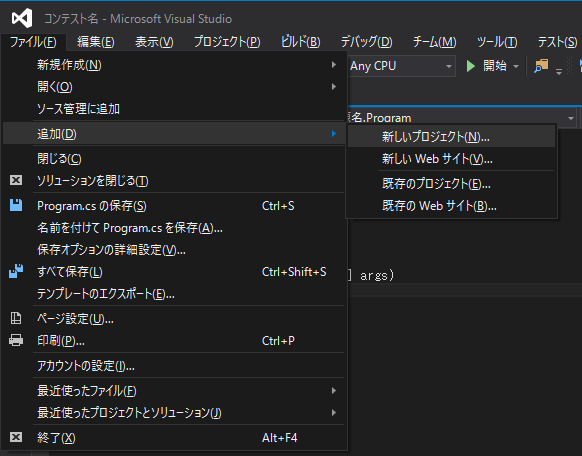This screenshot has height=456, width=582.
Task: Open the デバッグ(D) menu
Action: (366, 42)
